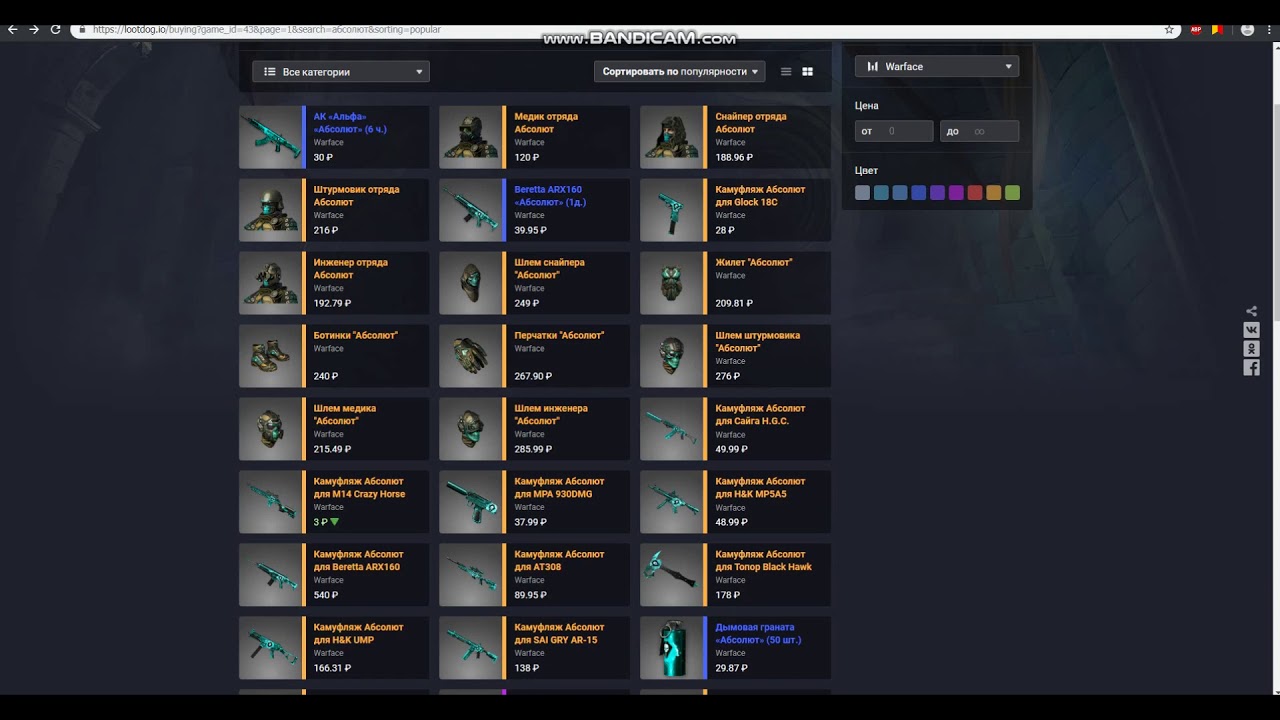Reload the page with the refresh icon
The height and width of the screenshot is (720, 1280).
[55, 30]
